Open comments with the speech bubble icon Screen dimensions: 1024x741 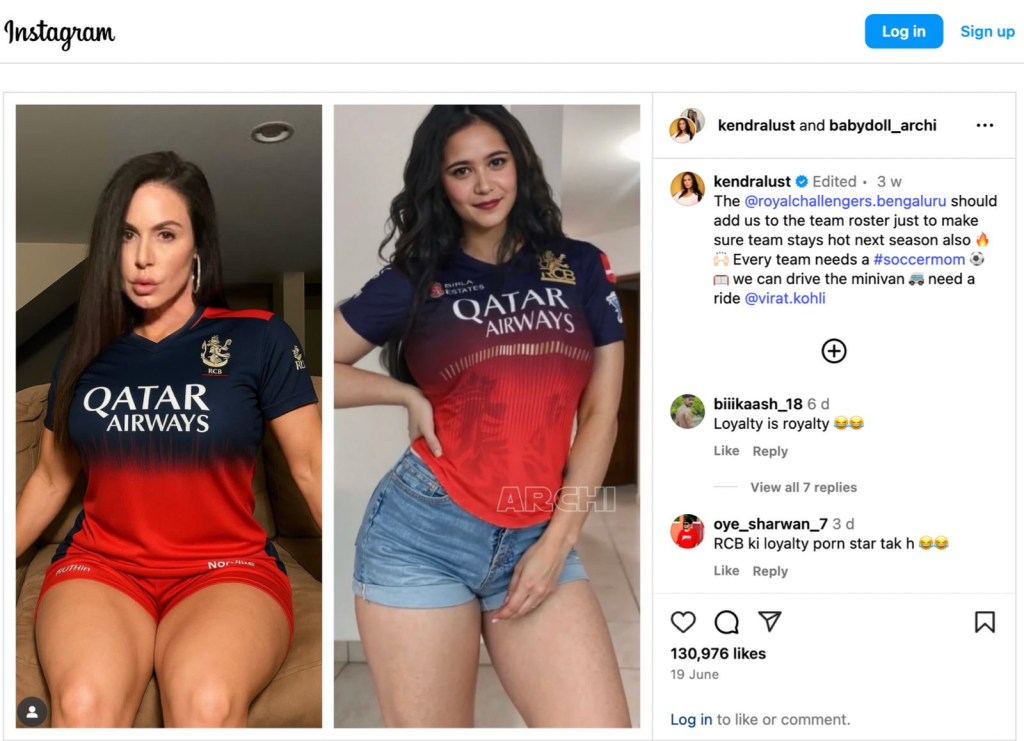click(726, 622)
